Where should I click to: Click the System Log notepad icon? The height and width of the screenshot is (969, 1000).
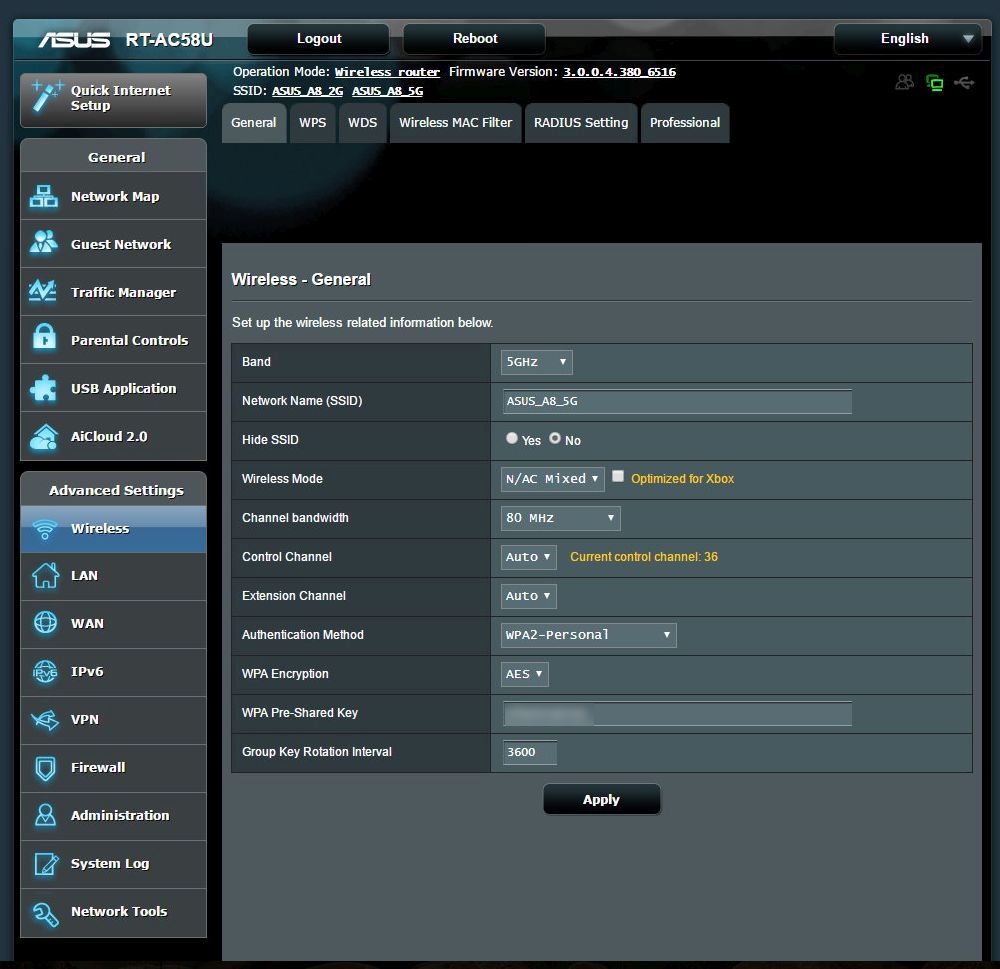[x=46, y=864]
